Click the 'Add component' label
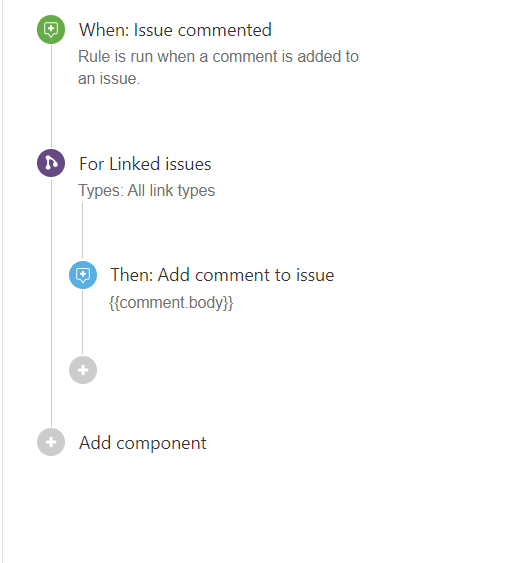The height and width of the screenshot is (563, 523). (x=143, y=443)
